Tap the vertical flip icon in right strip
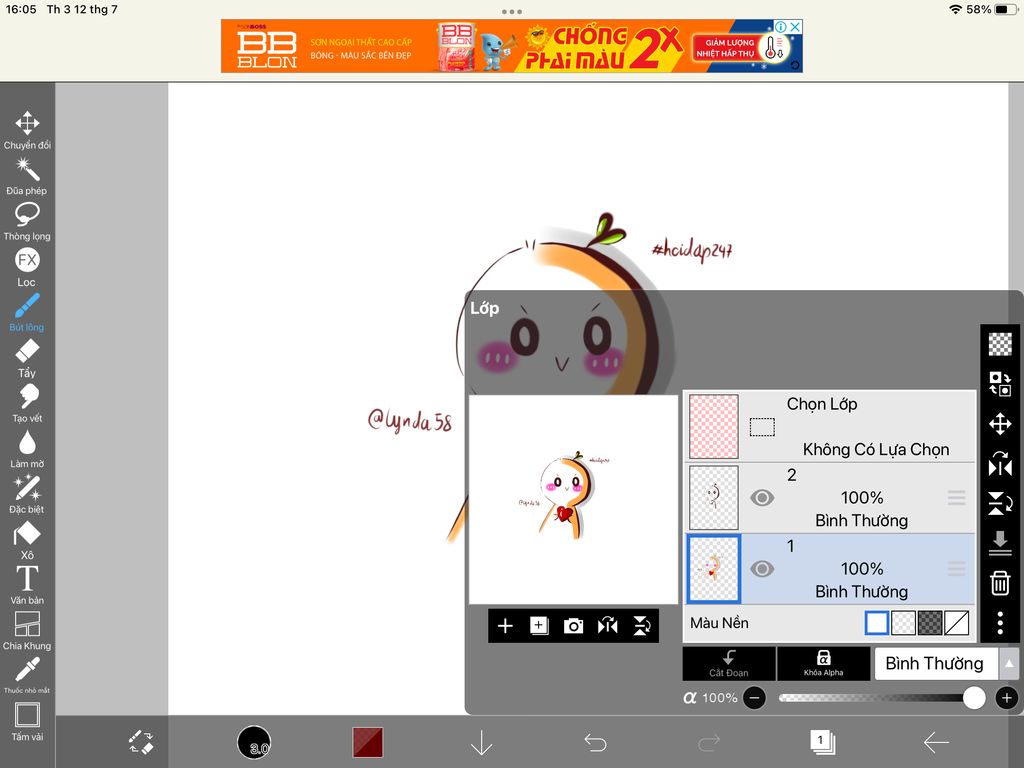Viewport: 1024px width, 768px height. pyautogui.click(x=1000, y=504)
